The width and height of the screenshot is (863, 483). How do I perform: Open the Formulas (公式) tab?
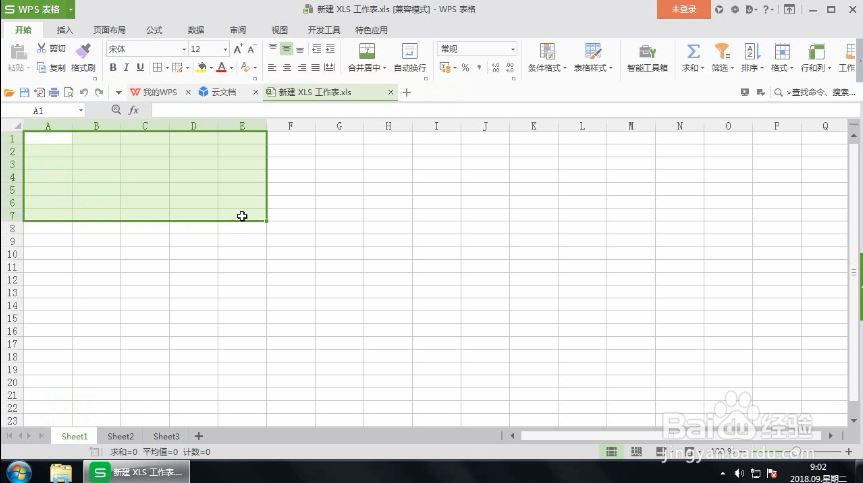[x=154, y=30]
